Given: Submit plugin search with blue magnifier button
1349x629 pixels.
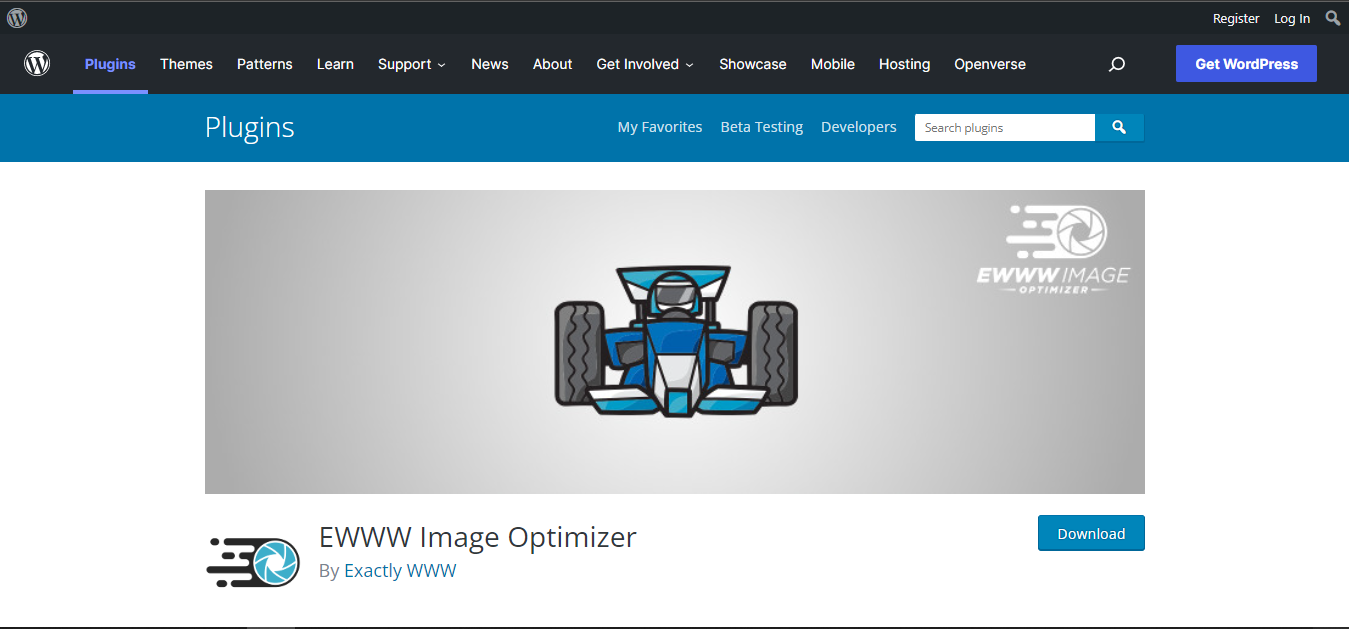Looking at the screenshot, I should click(x=1120, y=127).
